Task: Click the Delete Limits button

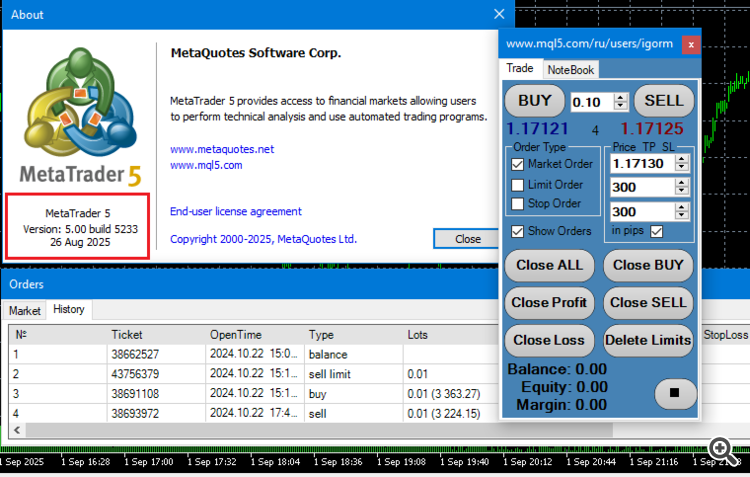Action: [648, 340]
